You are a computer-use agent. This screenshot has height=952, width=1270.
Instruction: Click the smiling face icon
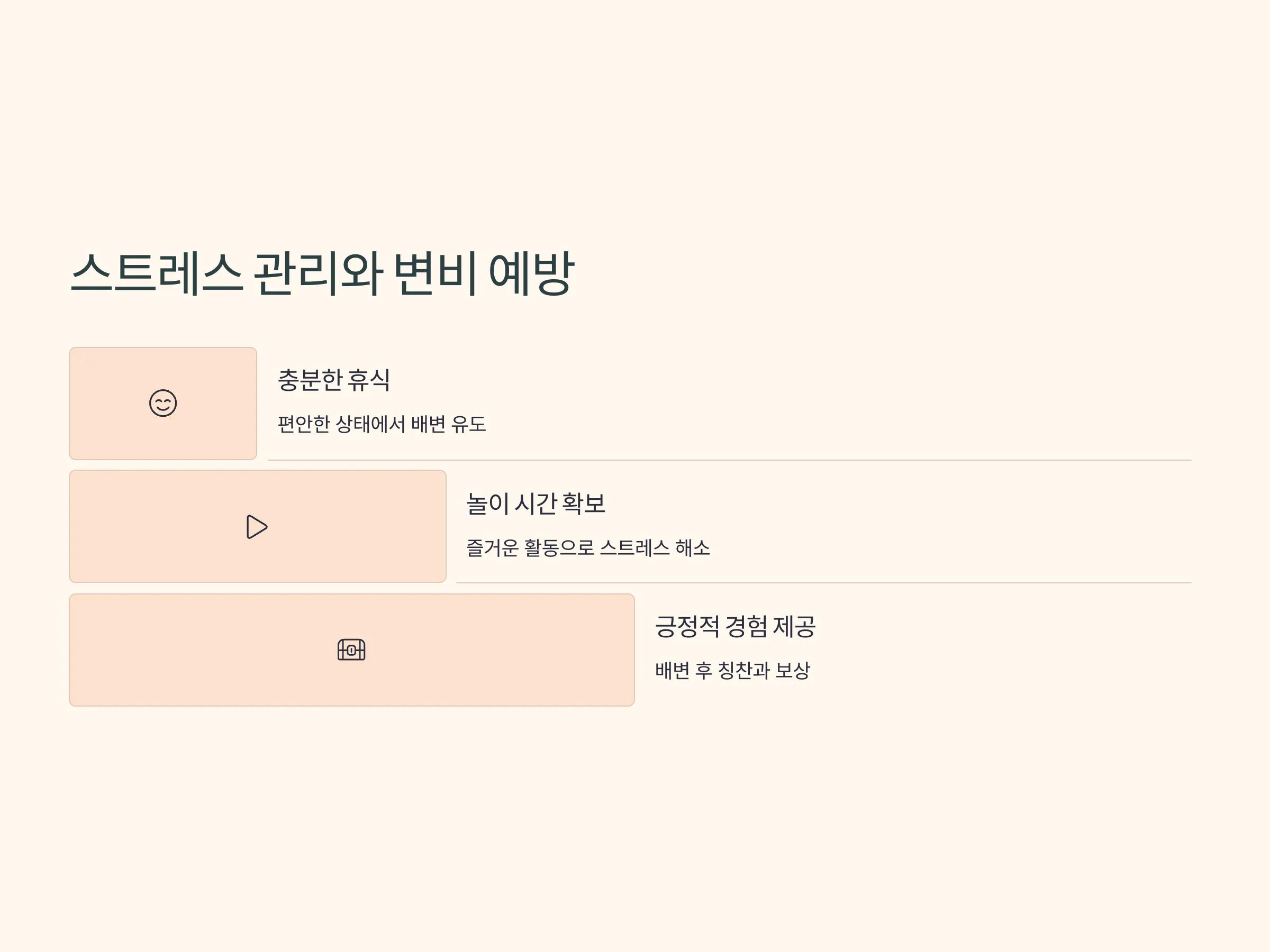click(163, 403)
